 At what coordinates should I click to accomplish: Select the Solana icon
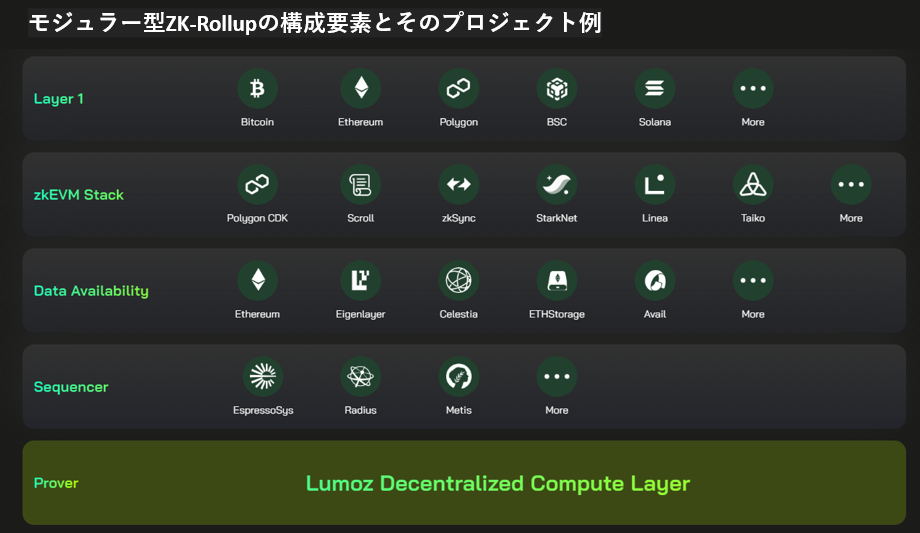[655, 89]
